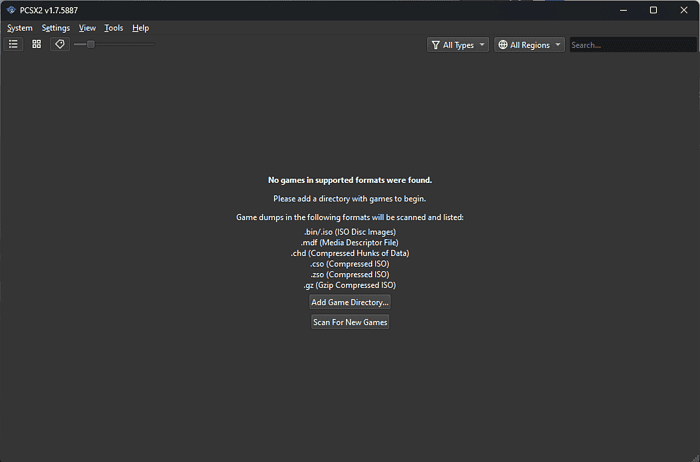Maximize the PCSX2 window
The height and width of the screenshot is (462, 700).
click(x=653, y=10)
